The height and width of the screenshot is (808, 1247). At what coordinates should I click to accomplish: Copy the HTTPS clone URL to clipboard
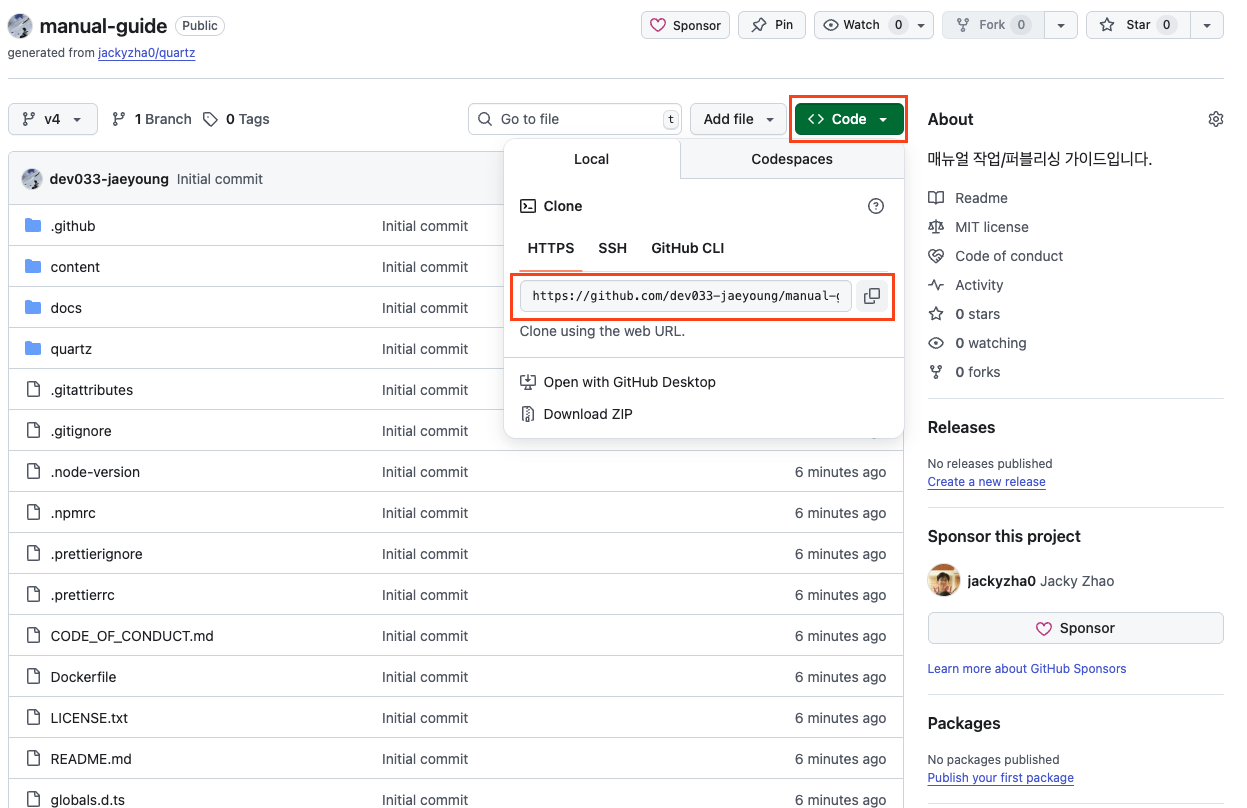click(872, 296)
